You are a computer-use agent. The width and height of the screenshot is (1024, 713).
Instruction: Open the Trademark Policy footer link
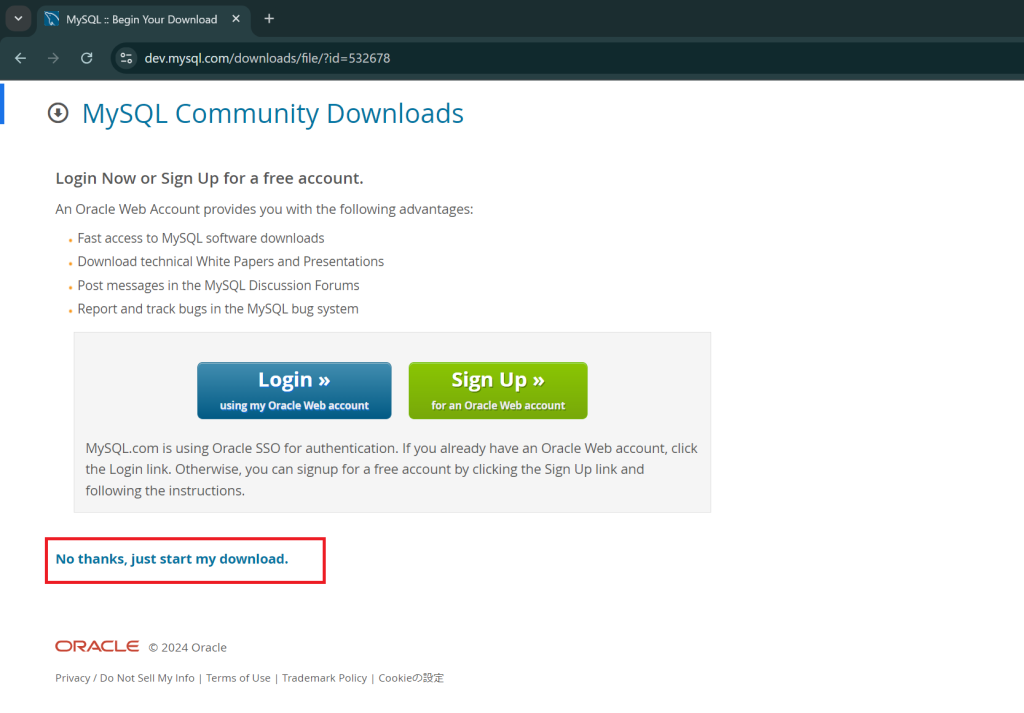click(x=324, y=678)
